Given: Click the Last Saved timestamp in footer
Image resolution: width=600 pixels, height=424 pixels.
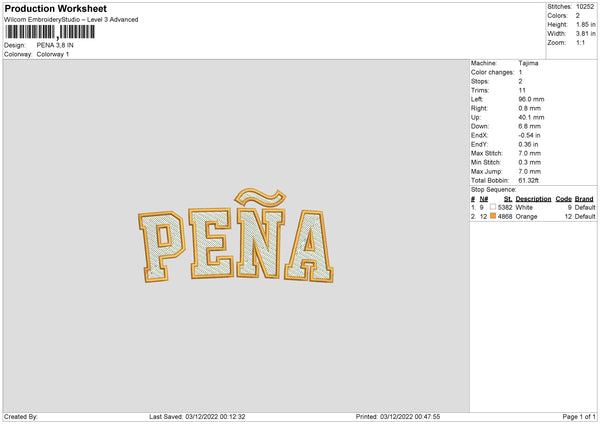Looking at the screenshot, I should point(197,416).
